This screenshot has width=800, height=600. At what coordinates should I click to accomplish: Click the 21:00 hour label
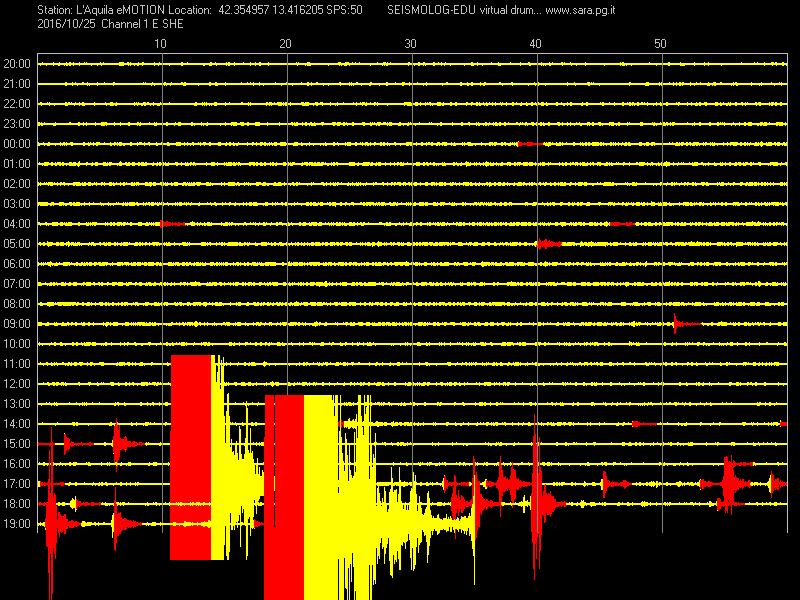click(17, 84)
